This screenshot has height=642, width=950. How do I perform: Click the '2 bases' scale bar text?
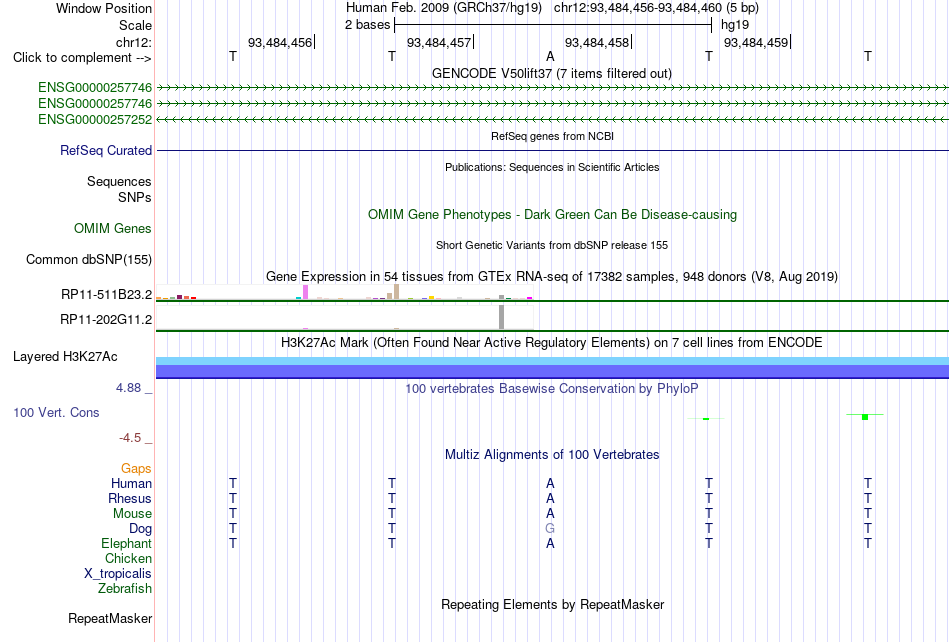coord(368,25)
